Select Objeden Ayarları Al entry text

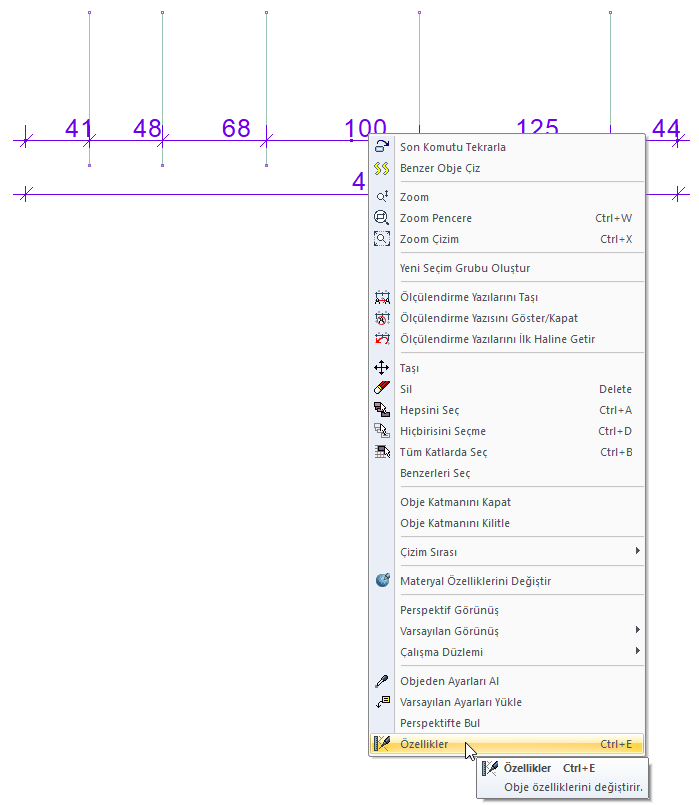450,681
